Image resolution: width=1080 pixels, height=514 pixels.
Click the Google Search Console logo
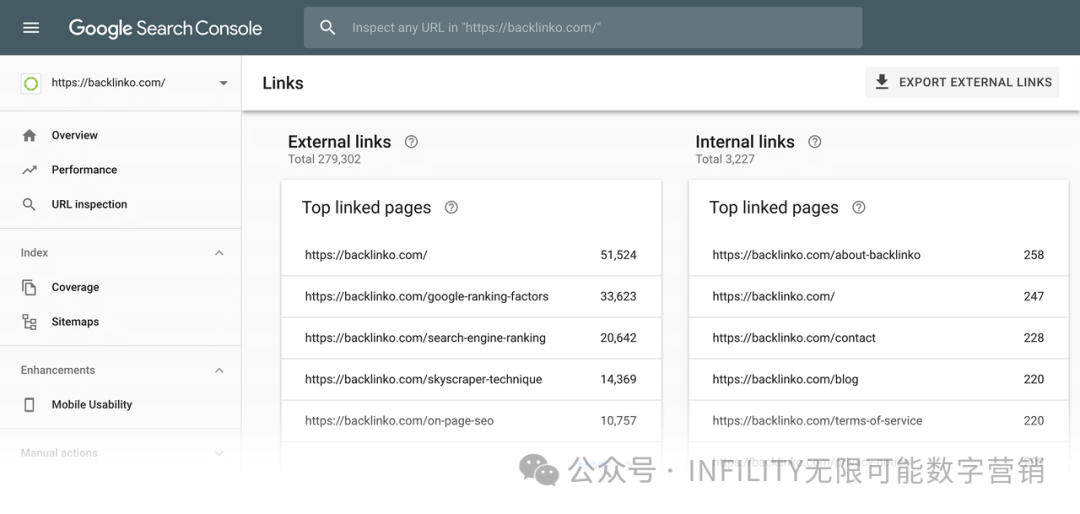click(x=165, y=28)
